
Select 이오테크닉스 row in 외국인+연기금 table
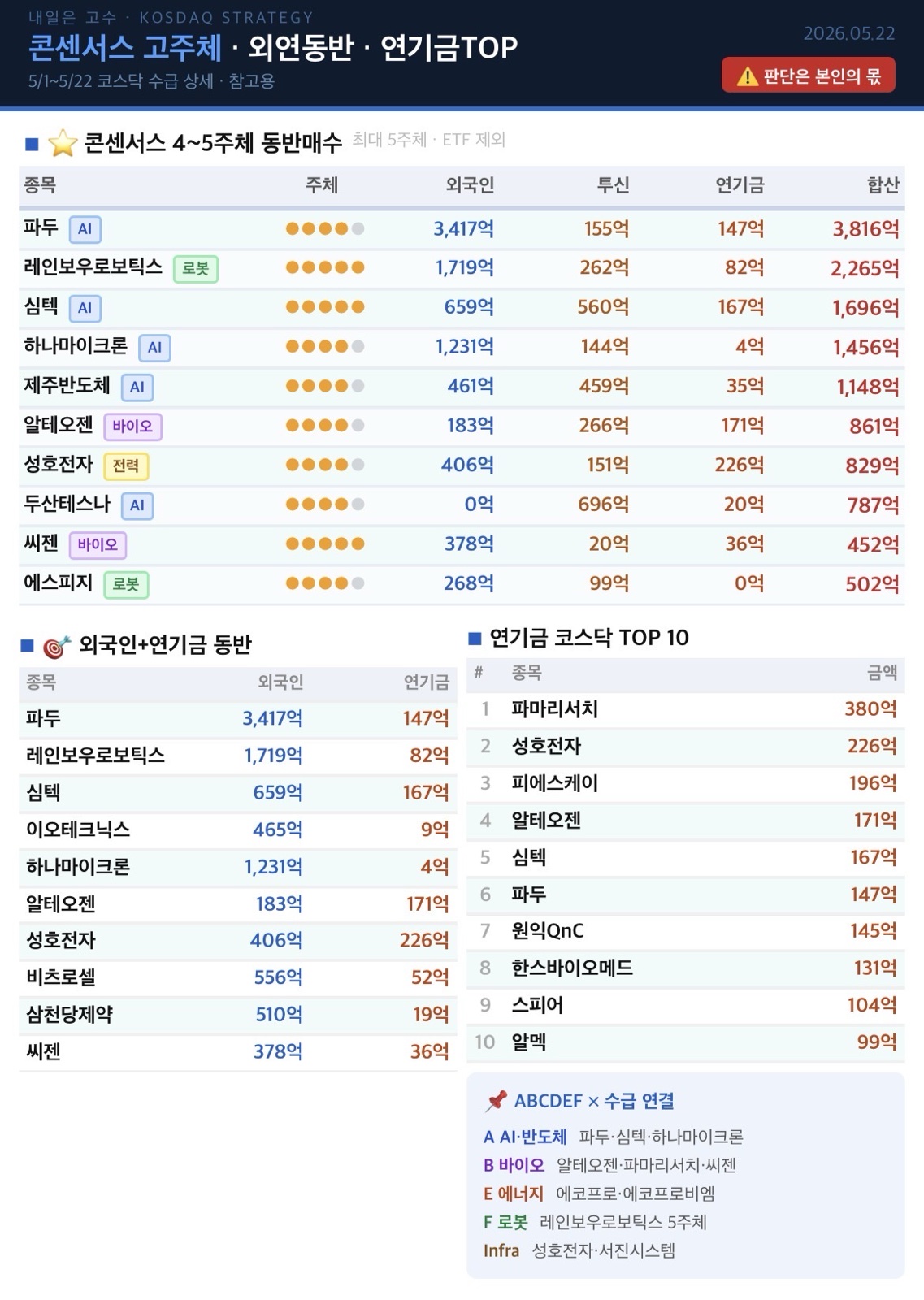coord(237,830)
